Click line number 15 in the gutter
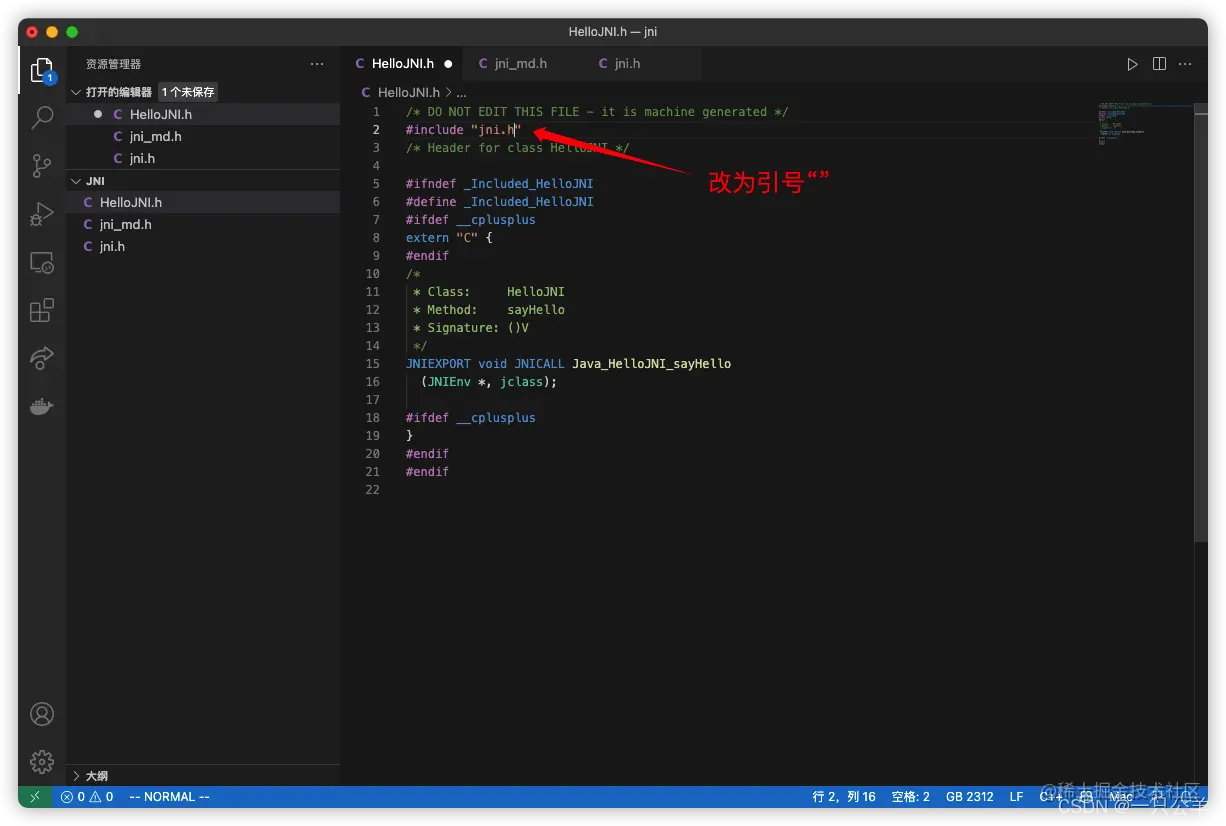 pyautogui.click(x=373, y=364)
